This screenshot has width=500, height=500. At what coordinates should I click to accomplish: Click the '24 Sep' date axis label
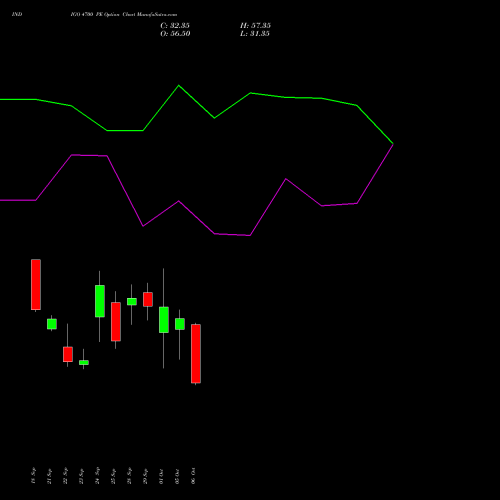(x=97, y=476)
